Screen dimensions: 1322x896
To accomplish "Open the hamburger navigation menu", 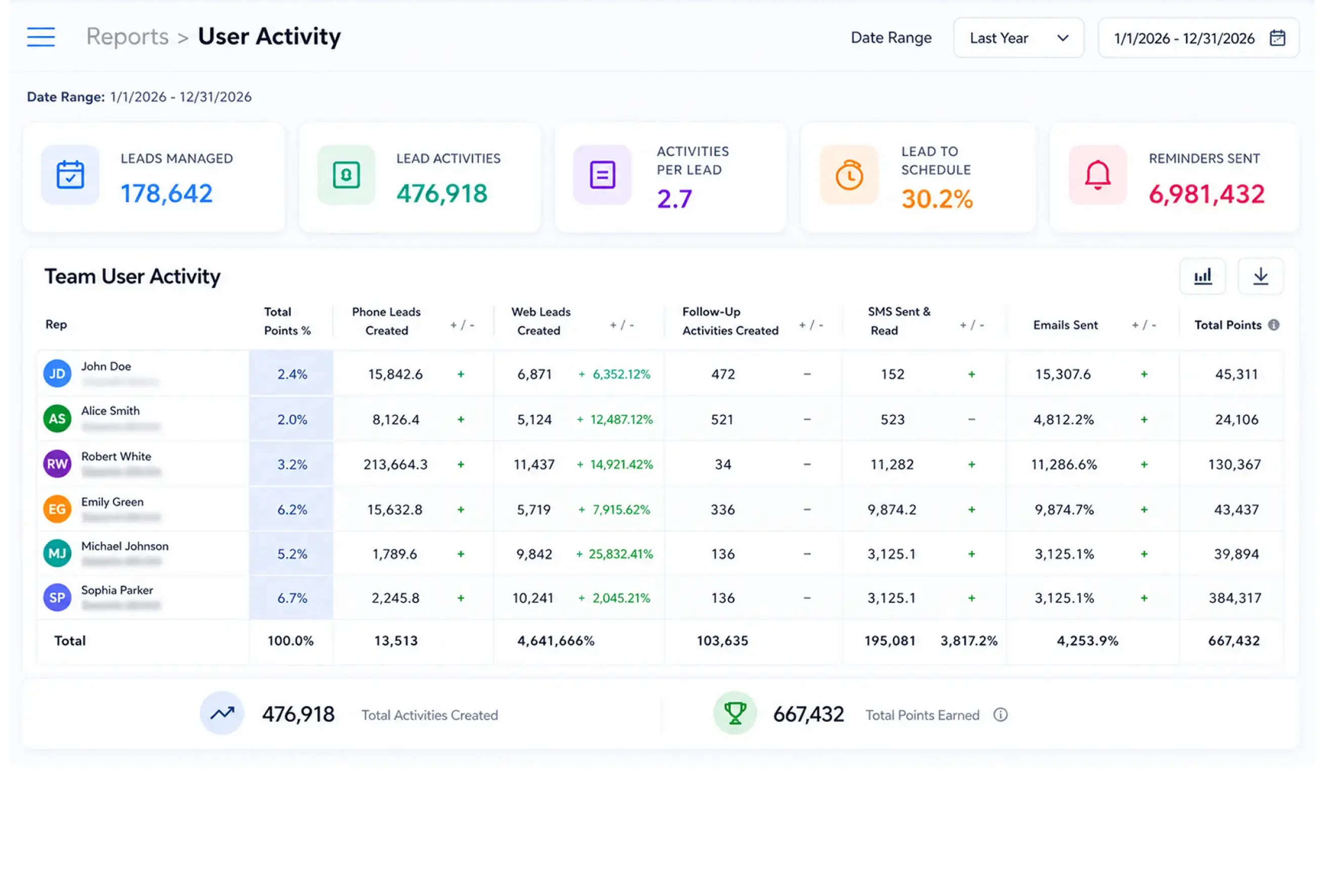I will 41,37.
